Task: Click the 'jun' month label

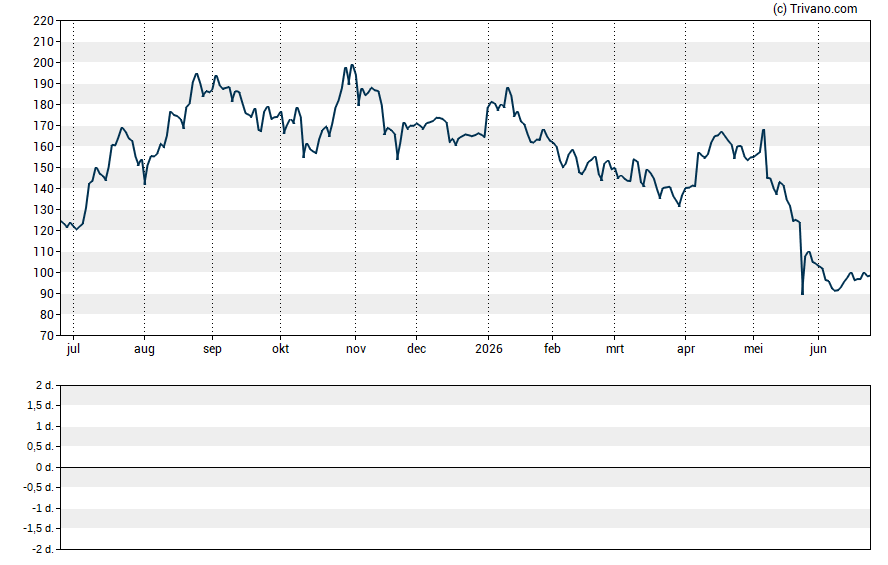Action: (818, 349)
